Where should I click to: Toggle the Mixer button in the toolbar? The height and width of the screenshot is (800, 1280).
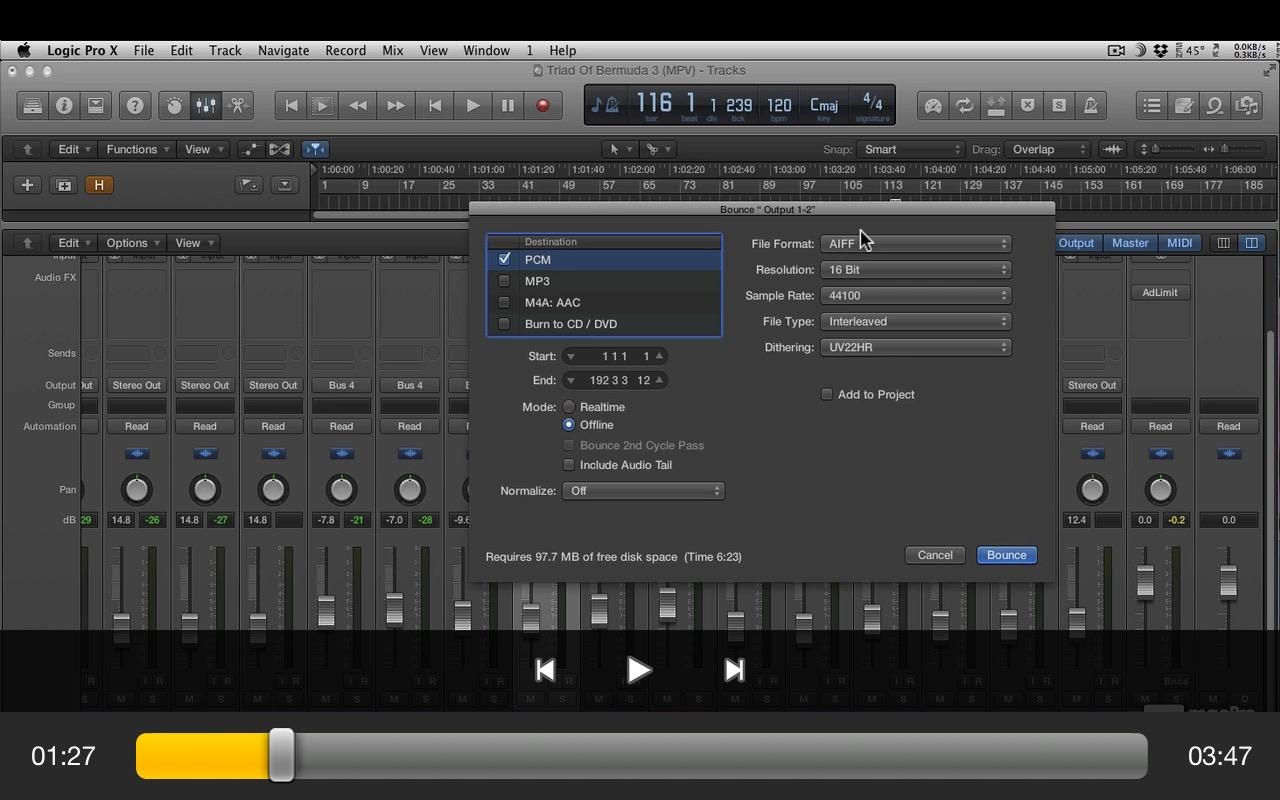205,105
